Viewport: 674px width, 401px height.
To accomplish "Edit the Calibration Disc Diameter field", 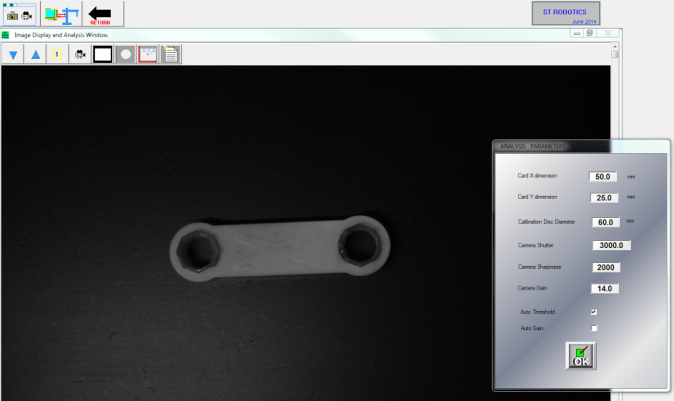I will [606, 222].
